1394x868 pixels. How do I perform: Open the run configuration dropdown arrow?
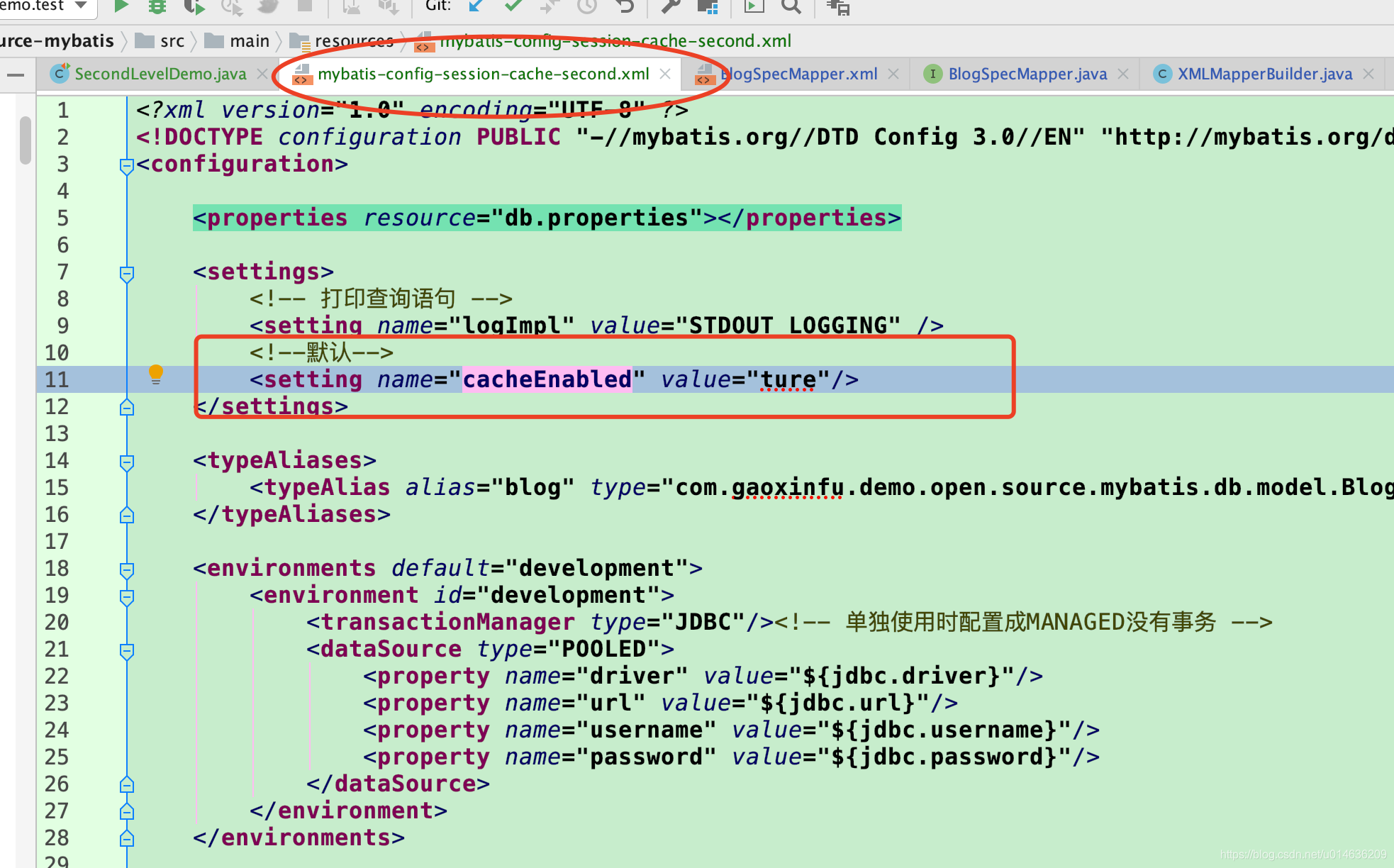[81, 5]
